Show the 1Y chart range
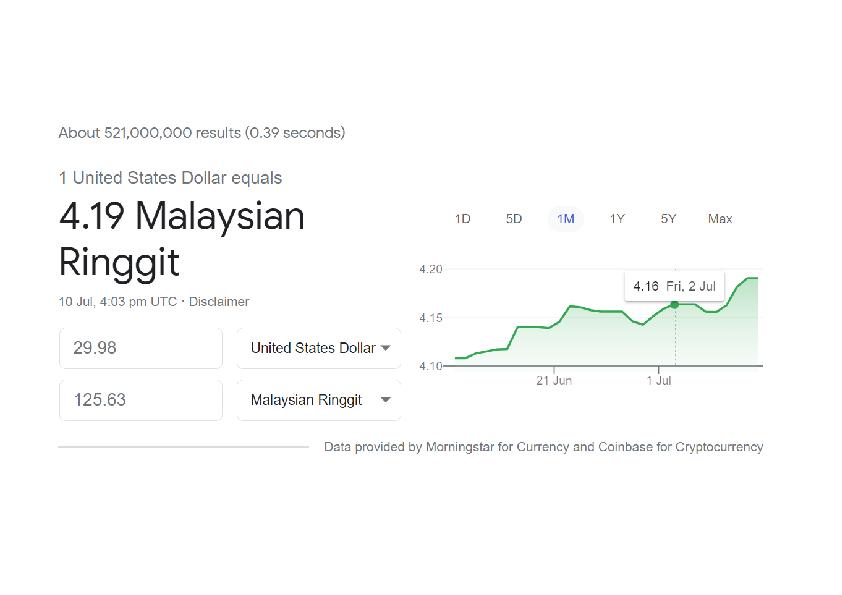842x595 pixels. pos(617,219)
